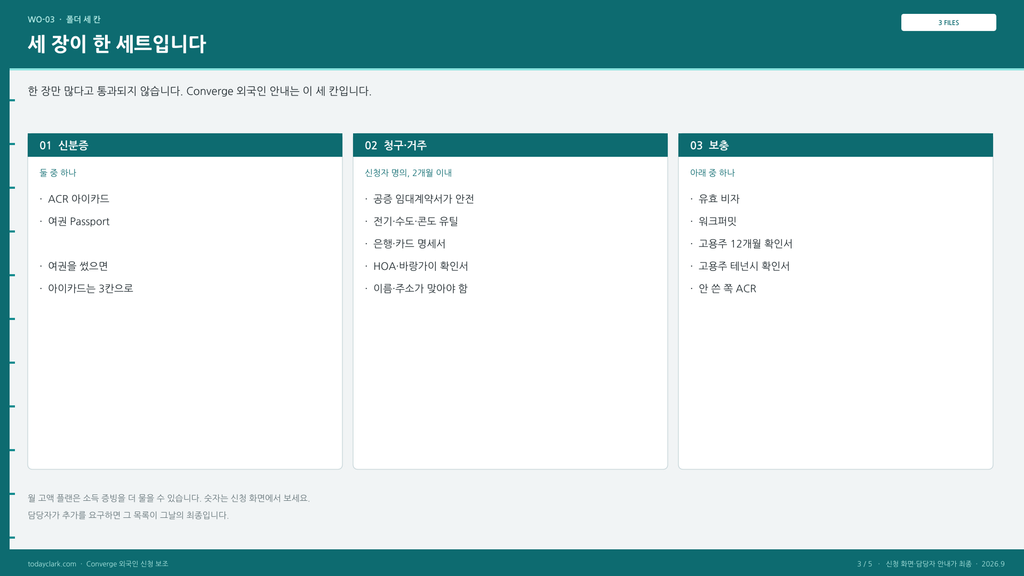Click the WO-03 폴더 세 칸 breadcrumb

click(x=64, y=20)
